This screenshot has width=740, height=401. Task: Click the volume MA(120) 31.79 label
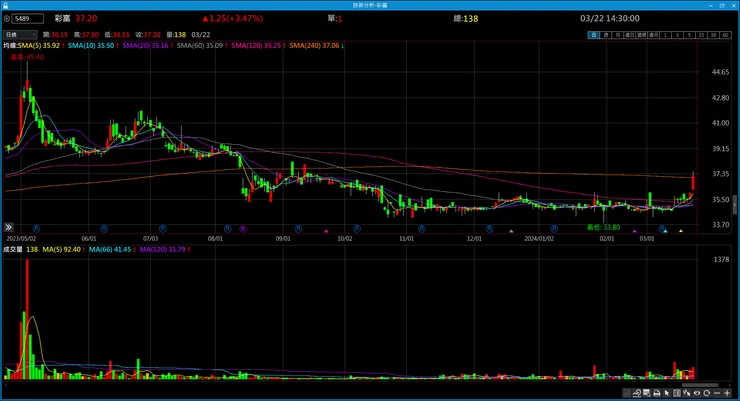click(163, 249)
